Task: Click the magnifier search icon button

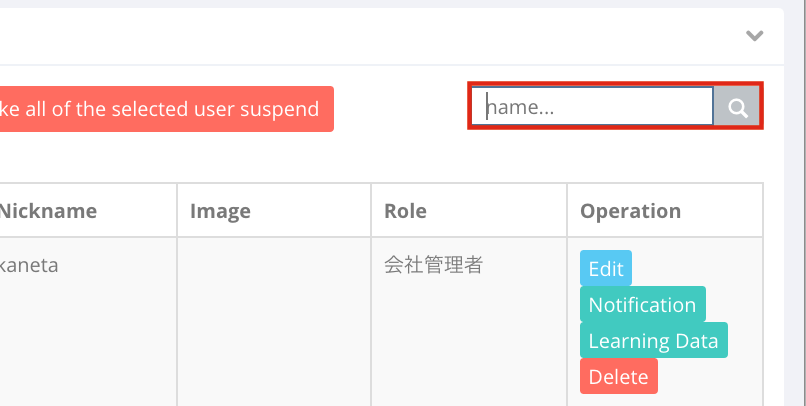Action: [737, 106]
